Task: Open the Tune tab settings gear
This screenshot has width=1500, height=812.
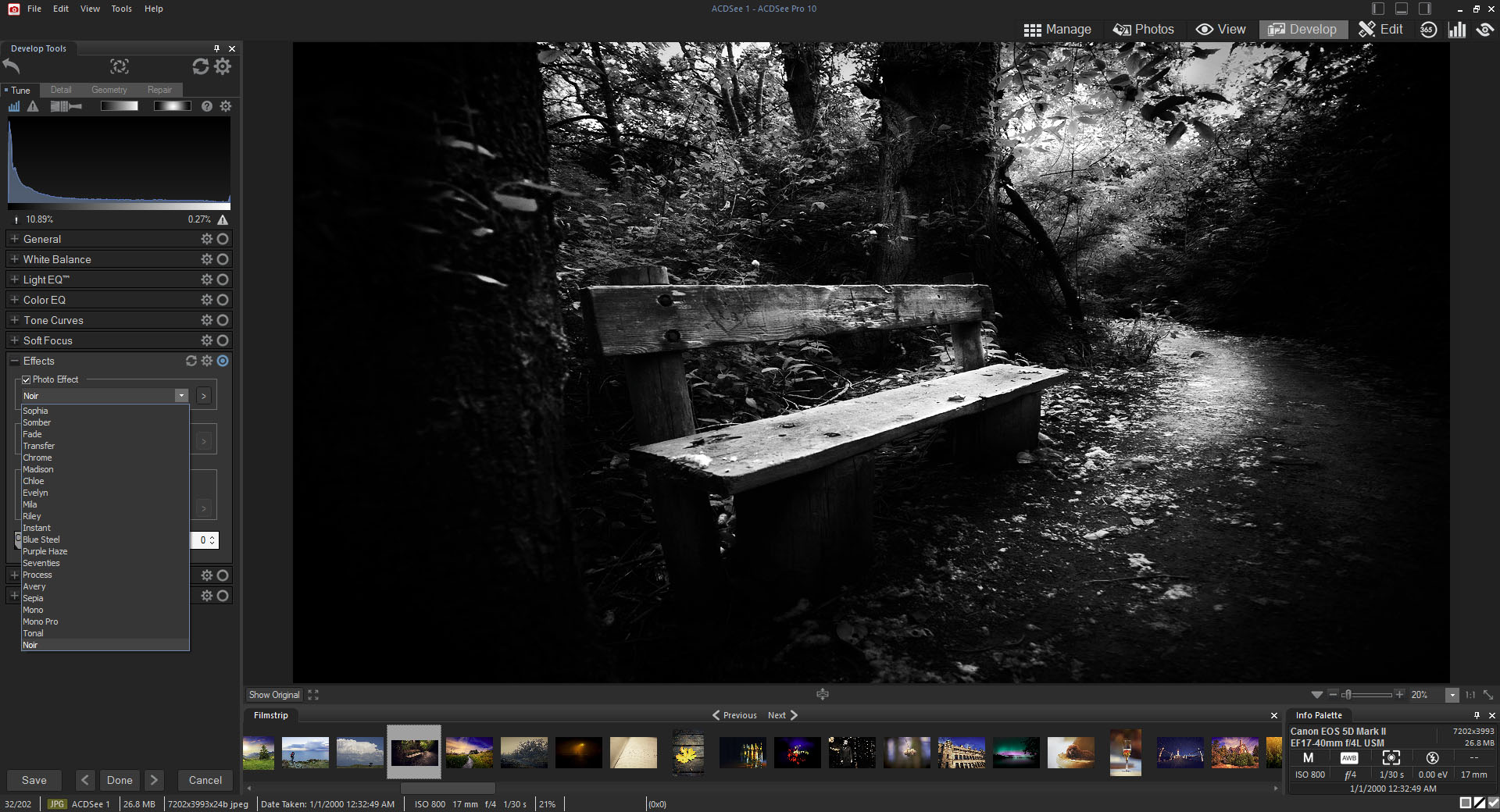Action: tap(226, 106)
